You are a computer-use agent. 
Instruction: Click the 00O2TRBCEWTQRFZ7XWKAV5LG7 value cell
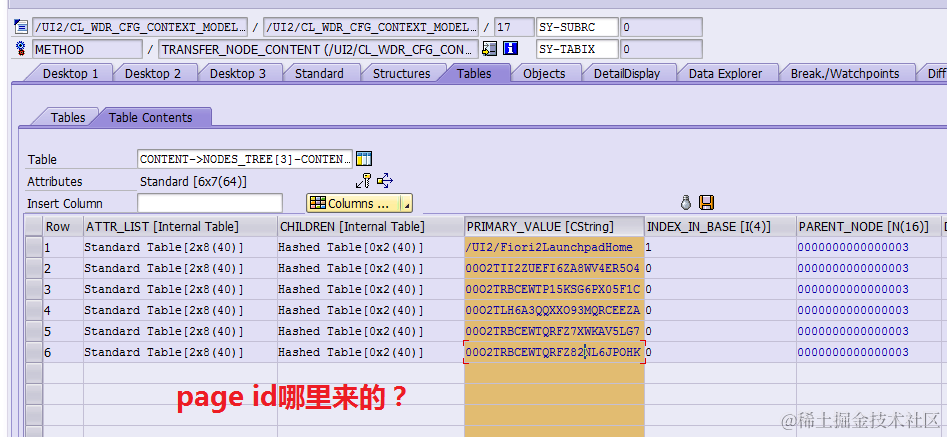click(554, 331)
